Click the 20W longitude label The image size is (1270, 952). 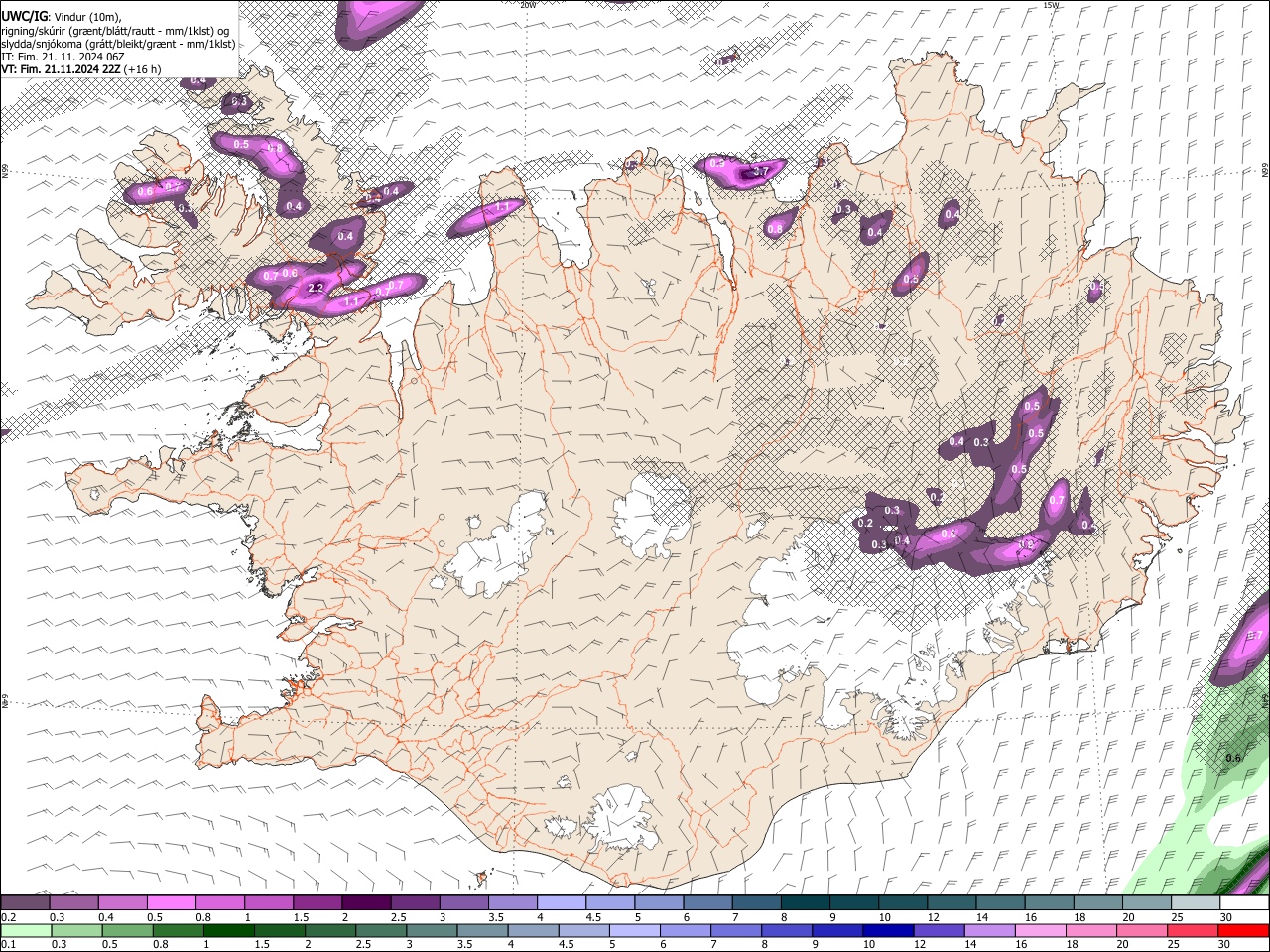click(528, 5)
